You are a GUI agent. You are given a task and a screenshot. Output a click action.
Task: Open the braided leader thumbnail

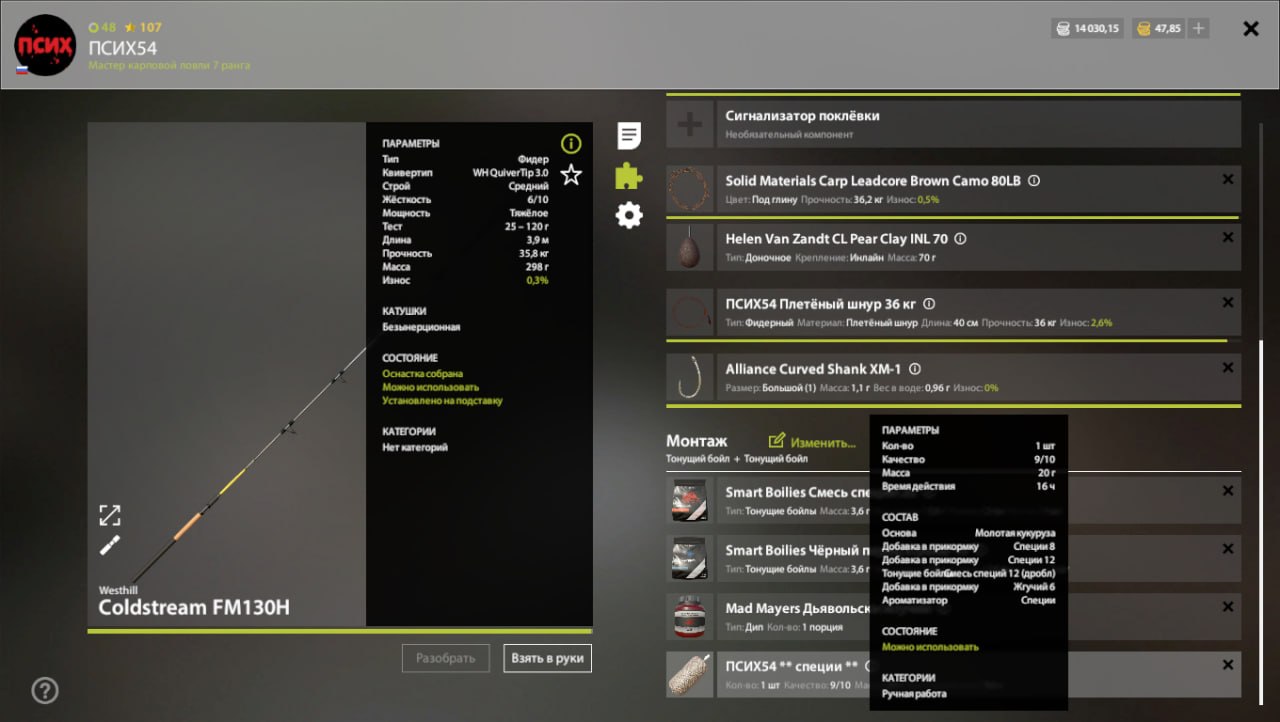pos(690,312)
